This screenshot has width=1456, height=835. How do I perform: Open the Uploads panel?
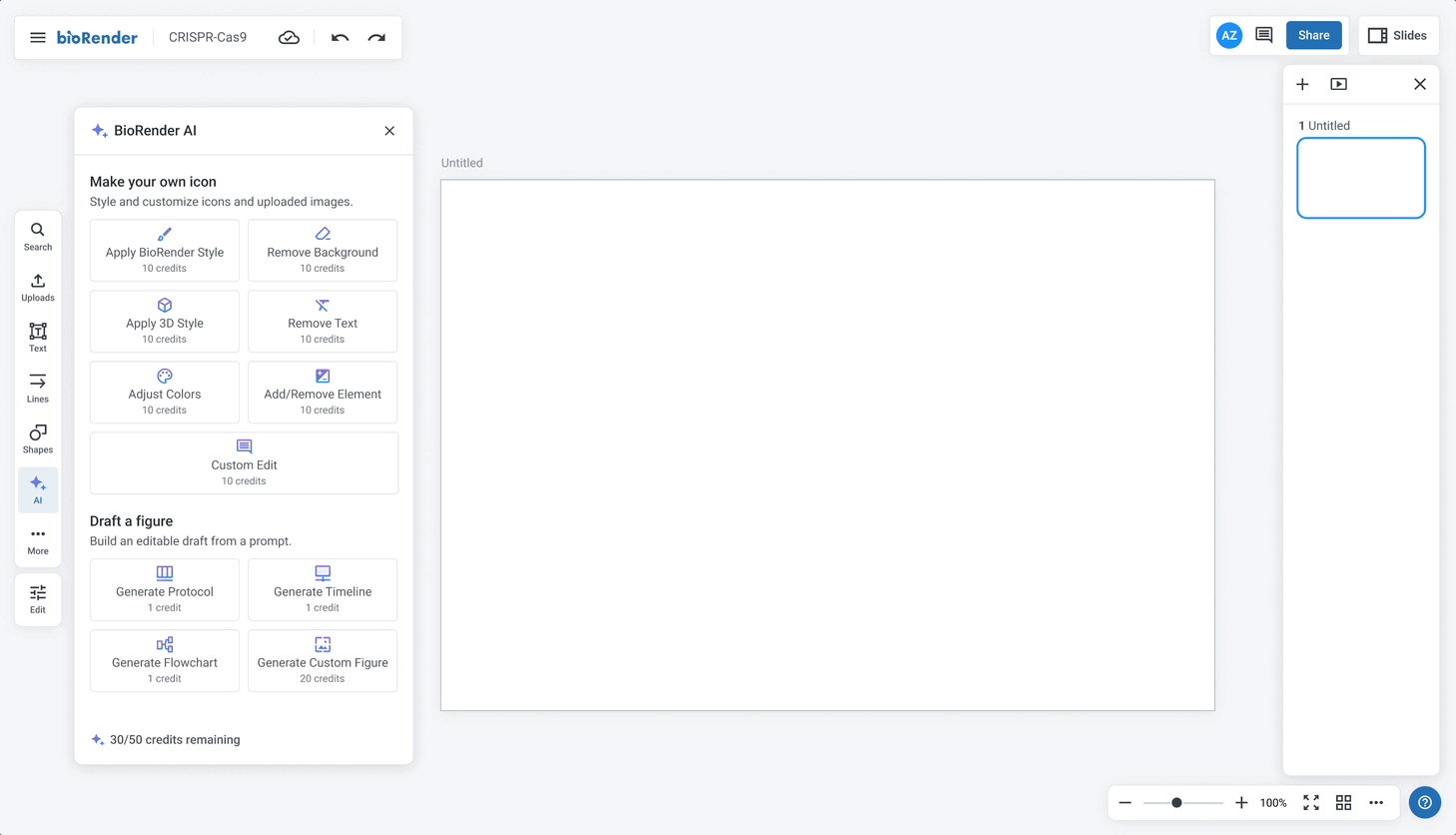[38, 288]
